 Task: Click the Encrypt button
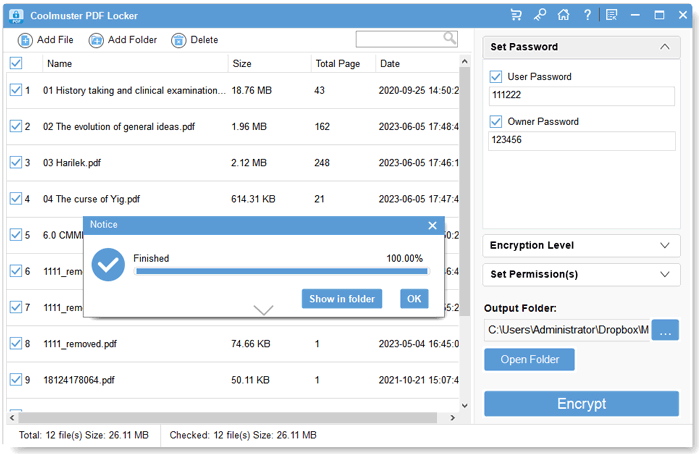581,404
